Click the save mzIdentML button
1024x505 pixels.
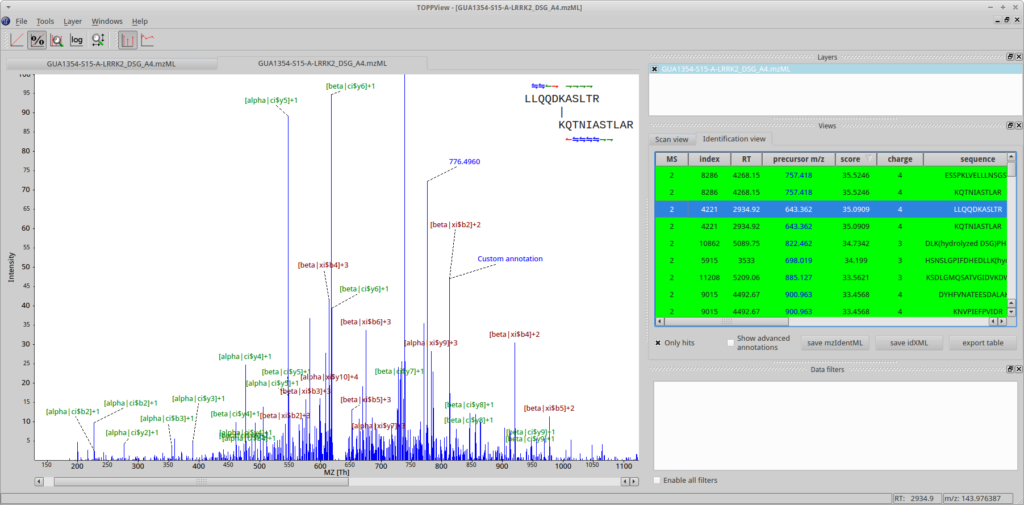tap(834, 343)
